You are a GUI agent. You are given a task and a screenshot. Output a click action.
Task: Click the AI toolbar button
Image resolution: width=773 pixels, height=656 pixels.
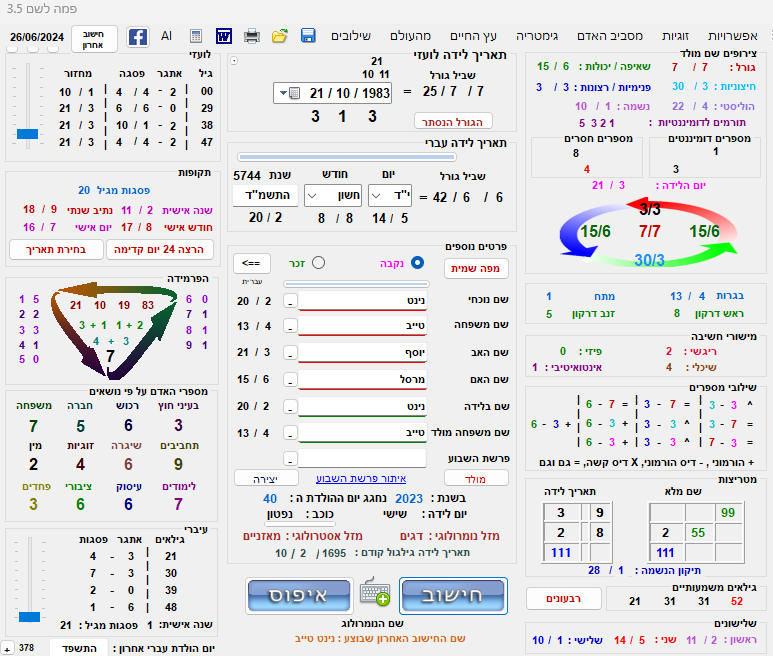(x=167, y=37)
